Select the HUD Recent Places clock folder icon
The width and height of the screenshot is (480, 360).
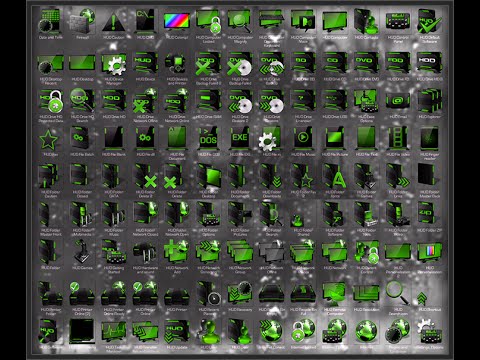click(209, 293)
